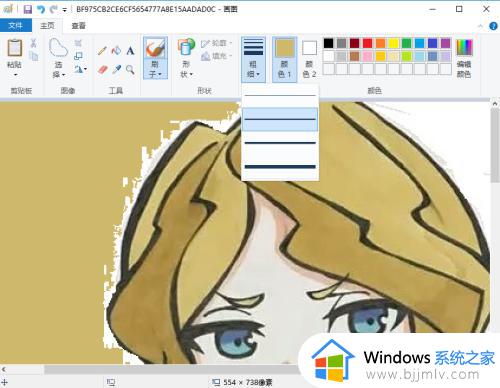
Task: Expand the 粘贴 dropdown arrow
Action: pyautogui.click(x=15, y=74)
